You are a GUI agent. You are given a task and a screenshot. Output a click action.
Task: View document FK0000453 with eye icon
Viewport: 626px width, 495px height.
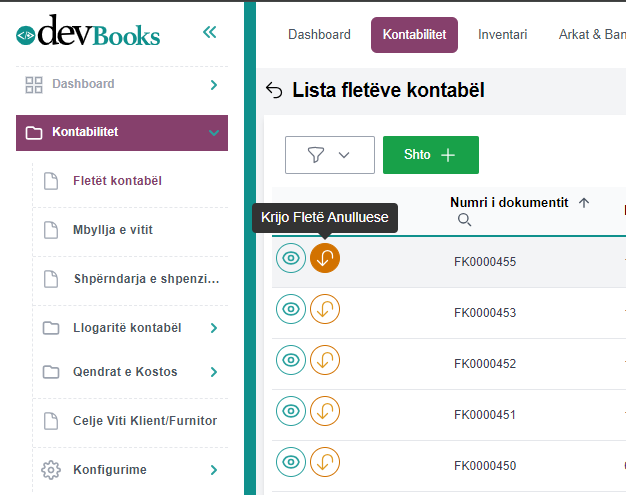coord(291,309)
